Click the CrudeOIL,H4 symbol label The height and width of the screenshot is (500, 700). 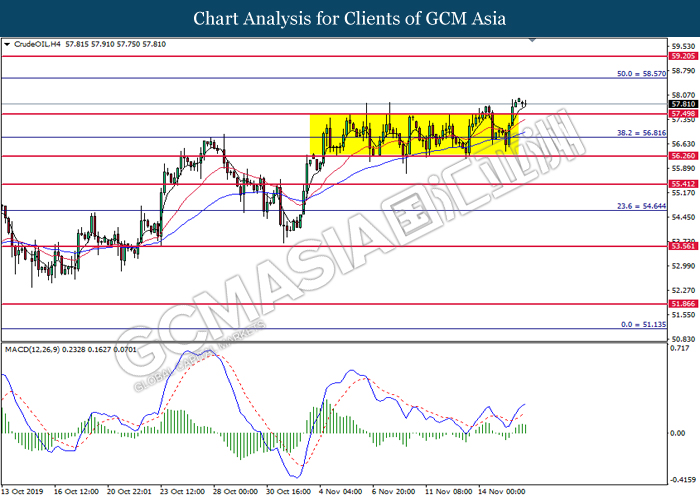click(x=38, y=44)
